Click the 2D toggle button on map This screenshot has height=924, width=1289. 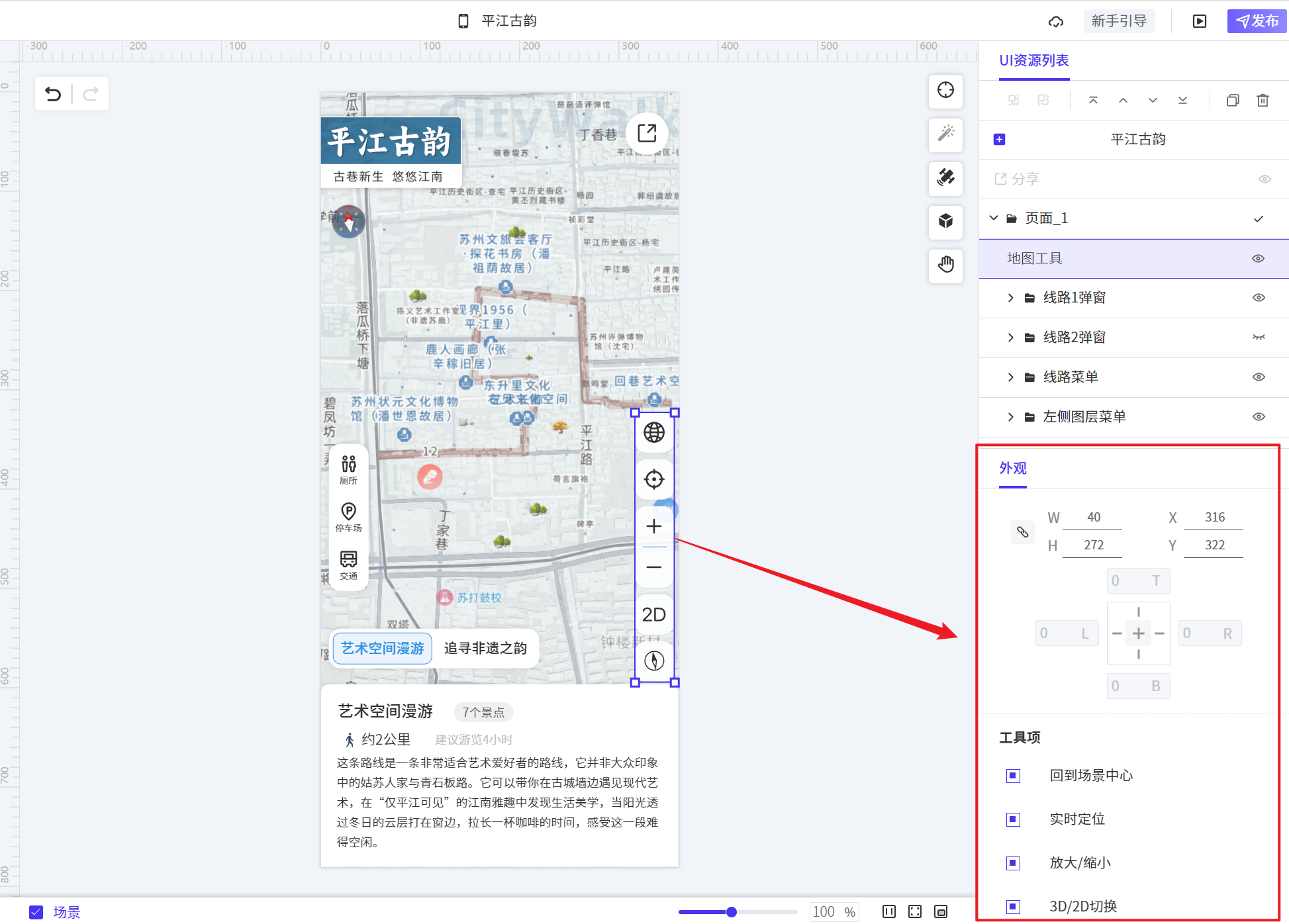tap(654, 614)
